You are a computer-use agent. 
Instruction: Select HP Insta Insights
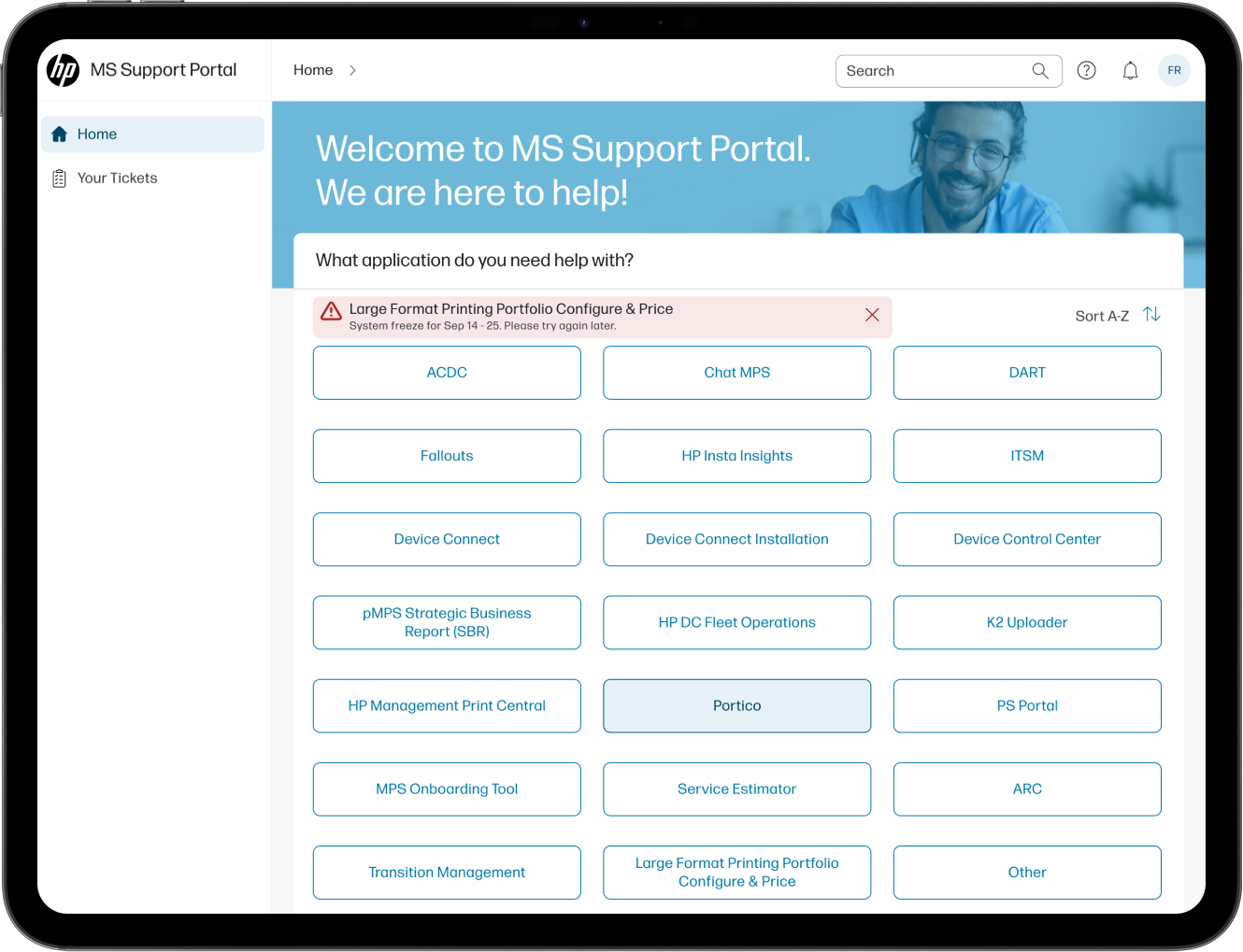737,456
